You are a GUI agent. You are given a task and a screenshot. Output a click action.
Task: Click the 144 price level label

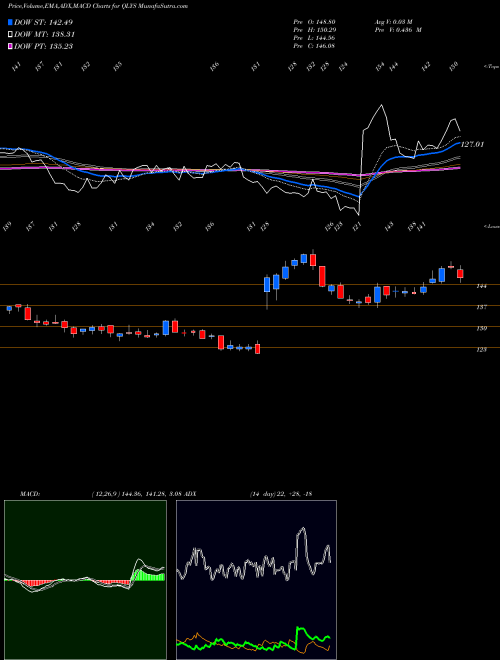(481, 286)
